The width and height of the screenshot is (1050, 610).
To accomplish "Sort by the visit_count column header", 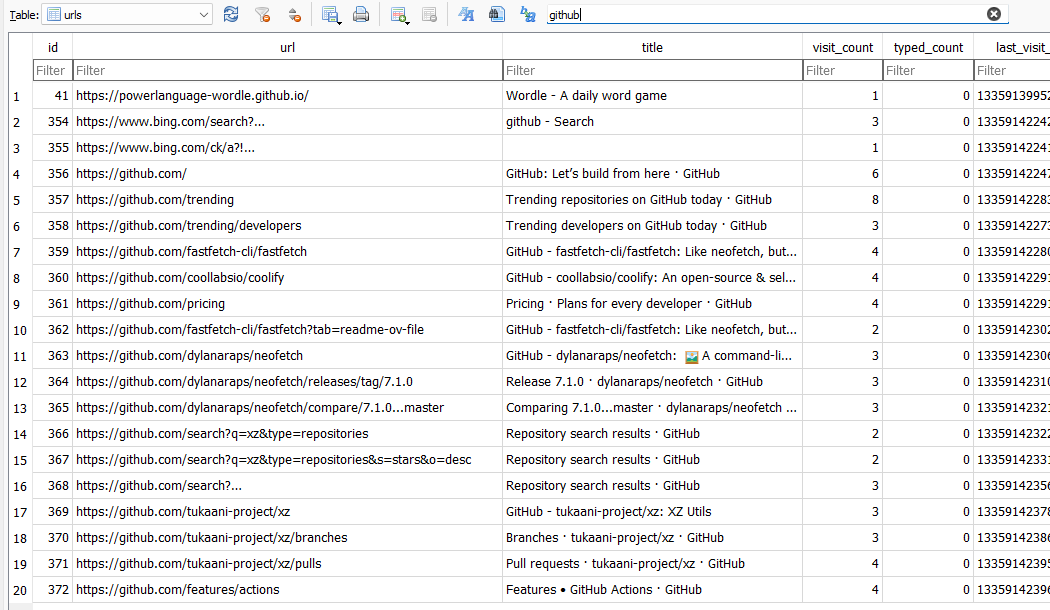I will [x=842, y=47].
